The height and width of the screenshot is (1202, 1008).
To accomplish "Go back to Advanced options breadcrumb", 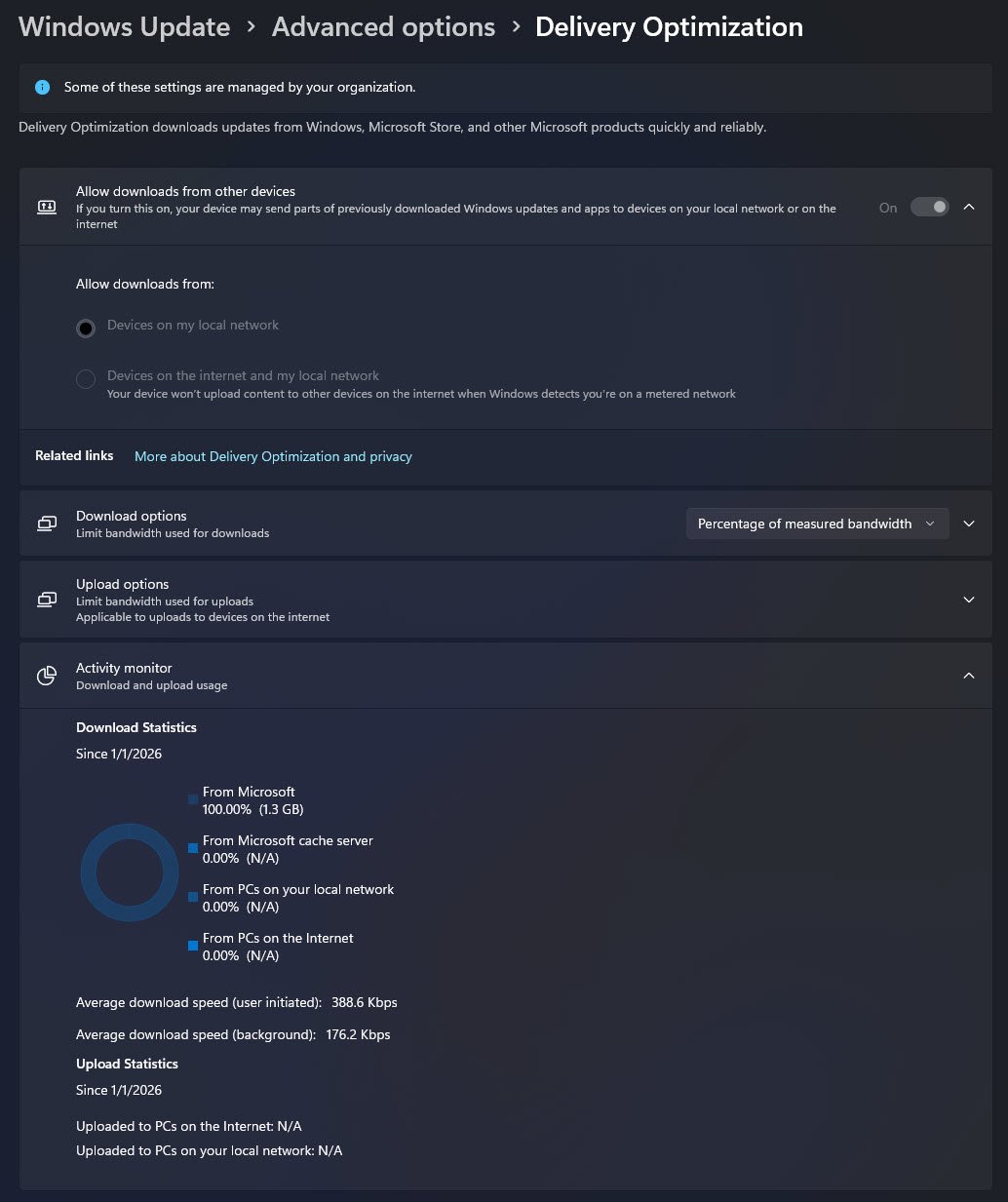I will [x=383, y=27].
